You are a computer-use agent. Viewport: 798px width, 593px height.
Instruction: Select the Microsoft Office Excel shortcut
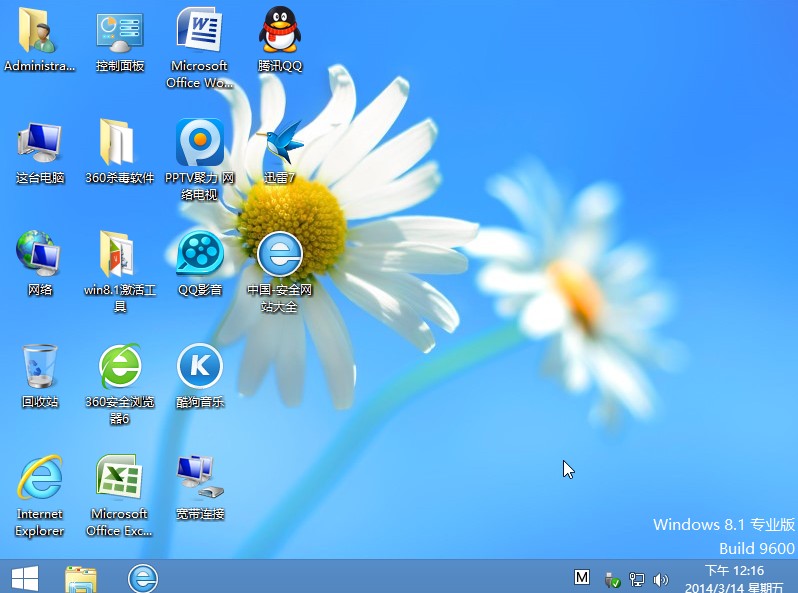[x=119, y=478]
